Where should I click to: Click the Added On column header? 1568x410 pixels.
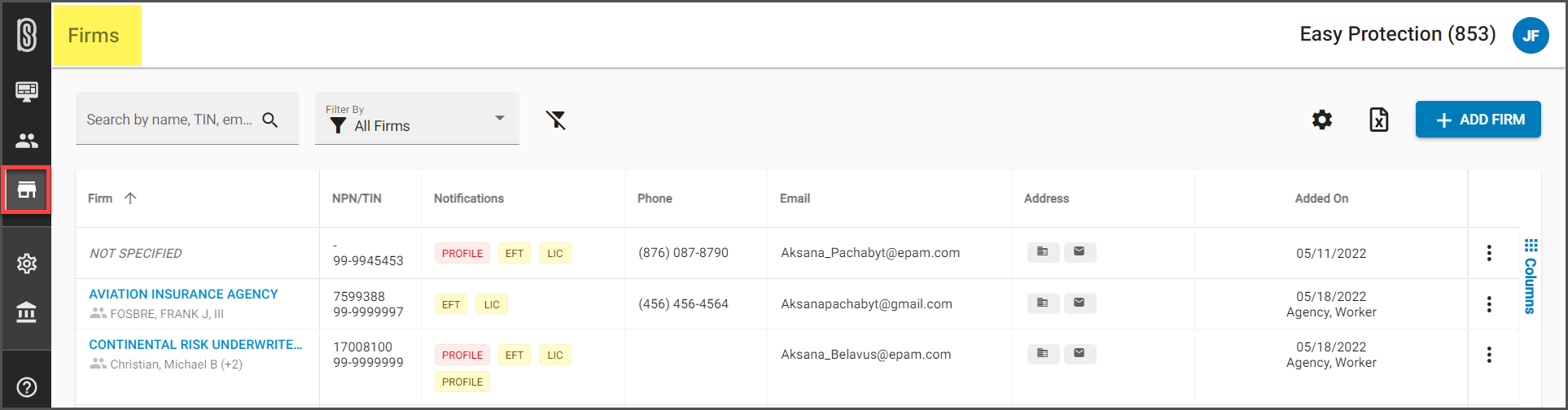point(1321,198)
